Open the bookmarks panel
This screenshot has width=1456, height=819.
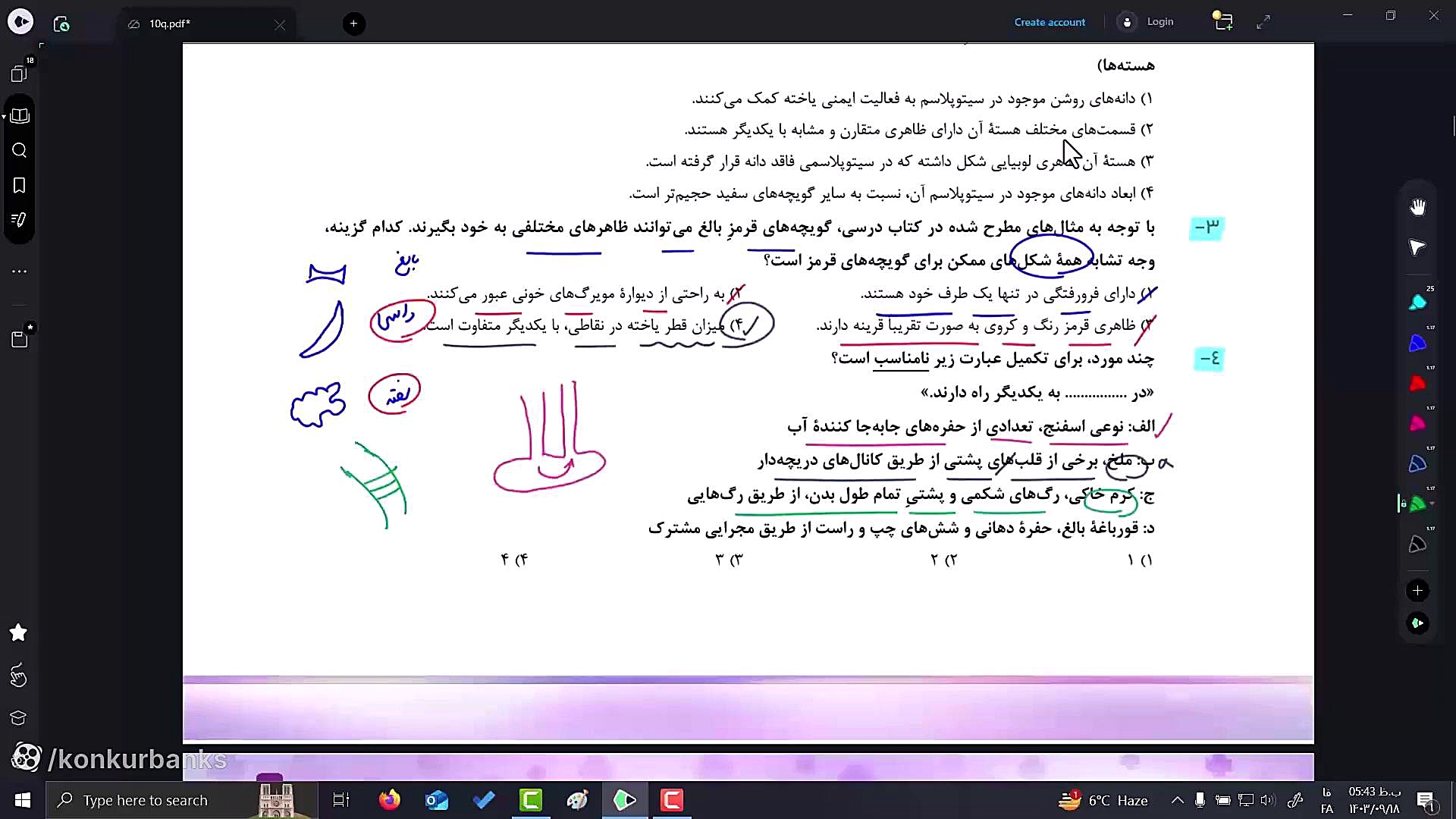coord(20,186)
